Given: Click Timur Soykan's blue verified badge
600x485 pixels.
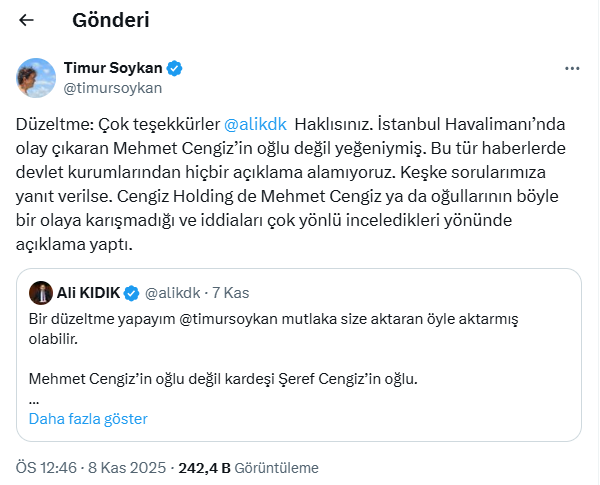Looking at the screenshot, I should coord(174,68).
